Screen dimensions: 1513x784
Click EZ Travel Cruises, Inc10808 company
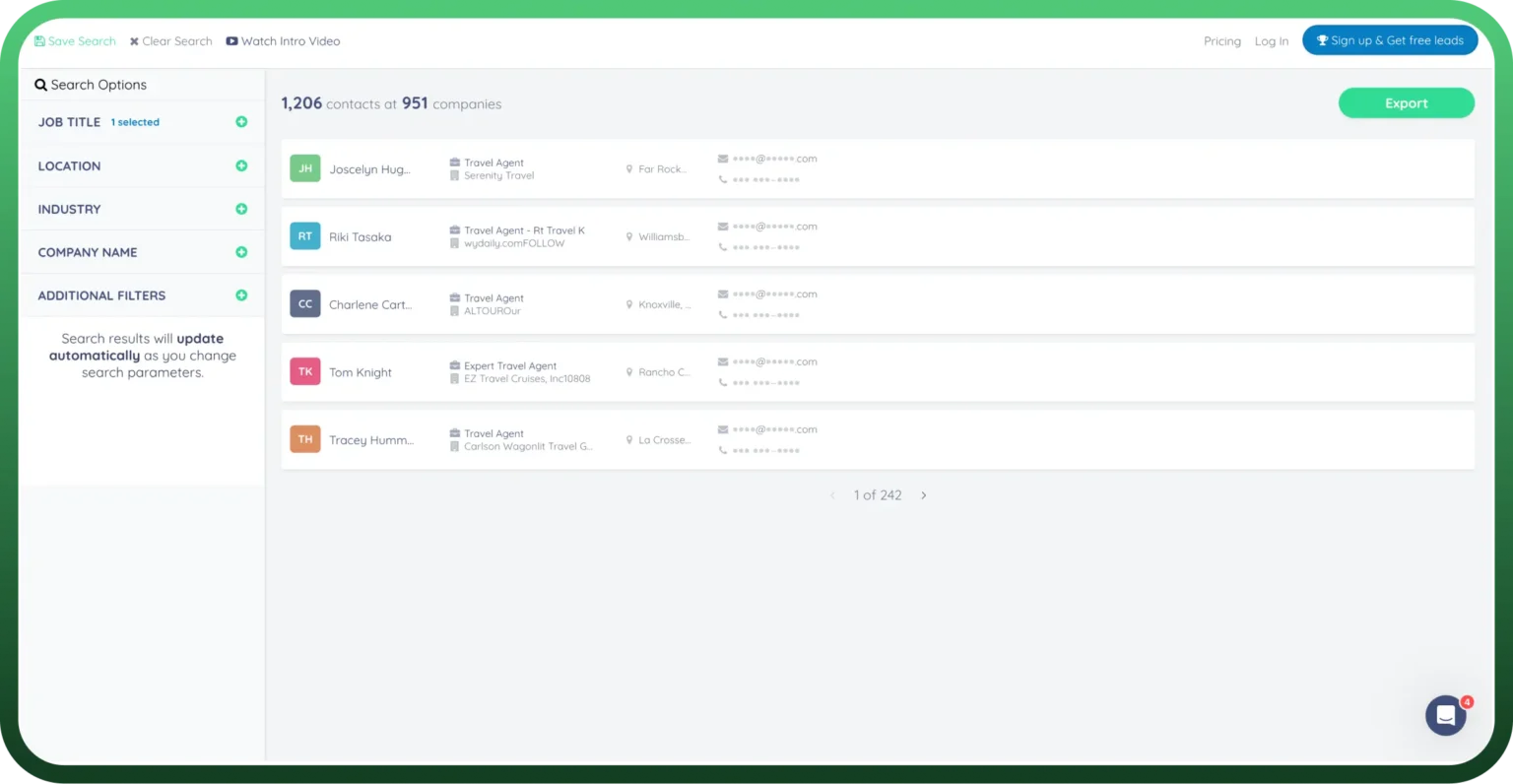click(x=527, y=378)
